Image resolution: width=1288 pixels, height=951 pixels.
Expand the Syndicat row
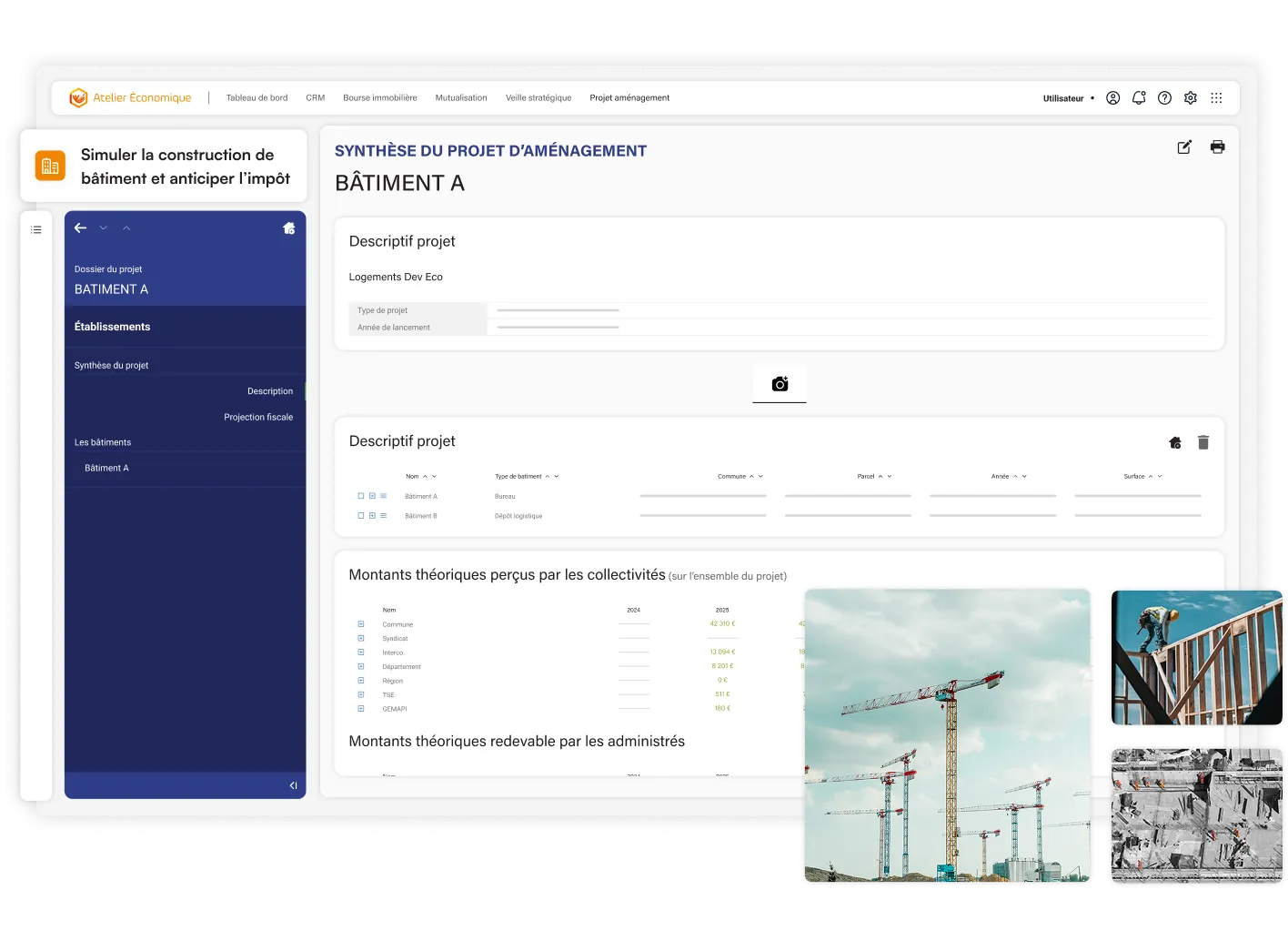click(361, 638)
